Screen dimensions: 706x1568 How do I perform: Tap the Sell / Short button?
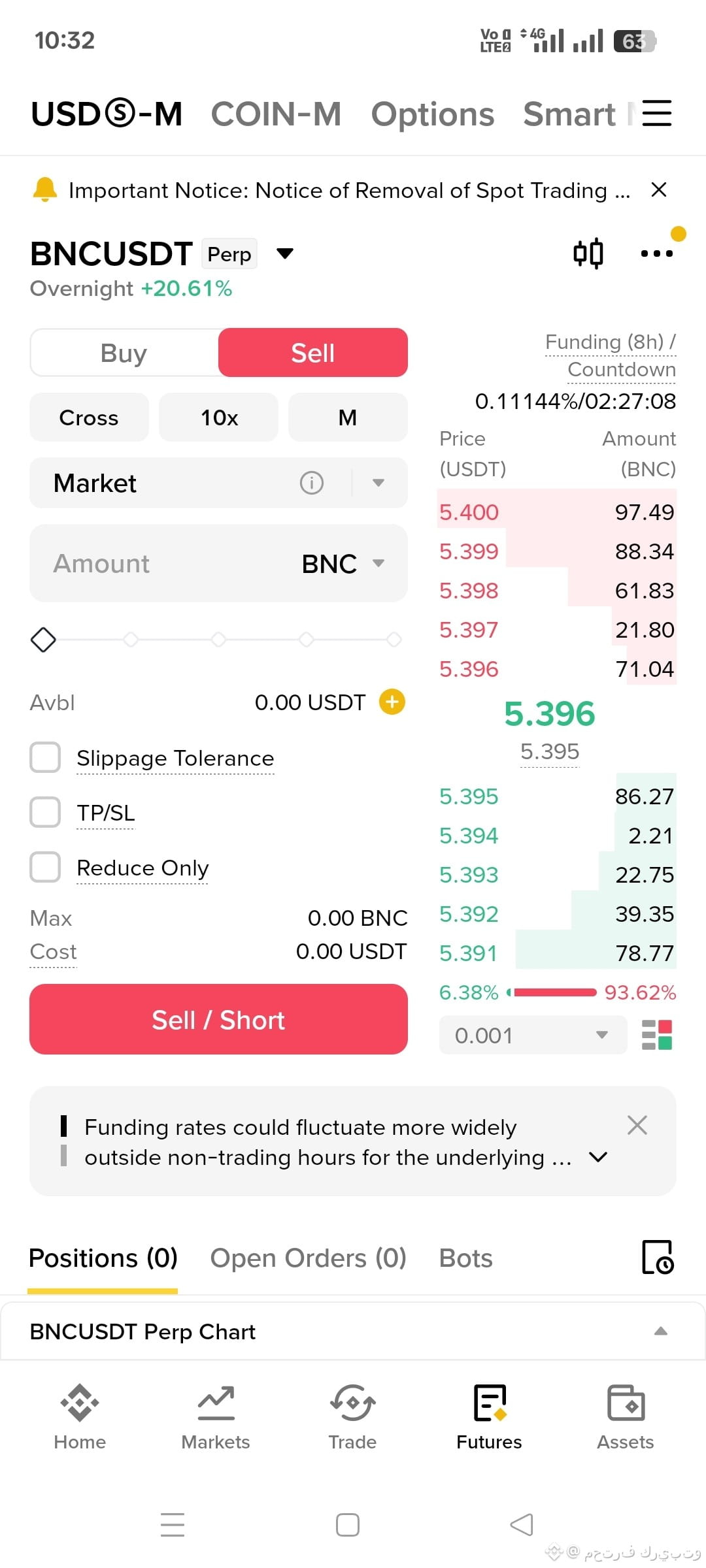pyautogui.click(x=218, y=1019)
